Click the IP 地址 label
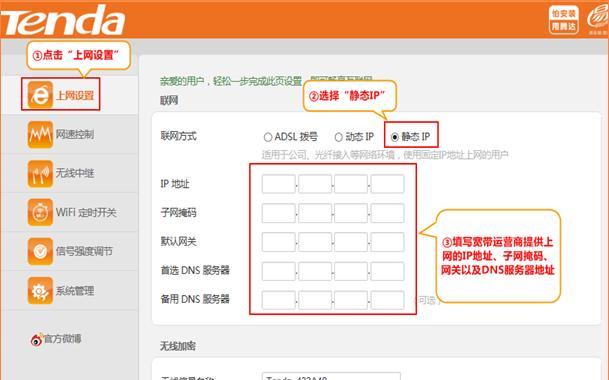 [175, 184]
